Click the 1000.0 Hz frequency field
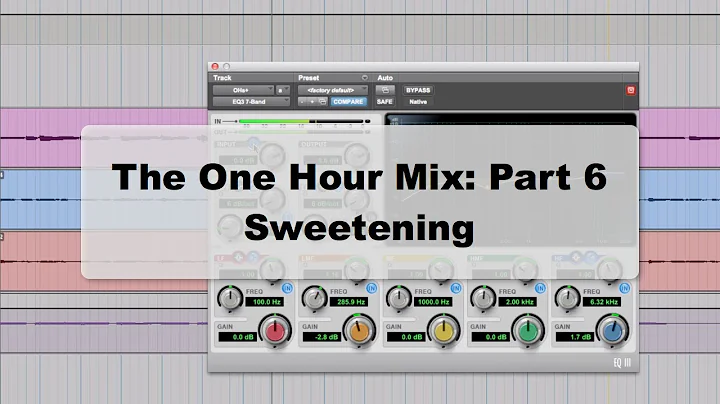 (433, 302)
